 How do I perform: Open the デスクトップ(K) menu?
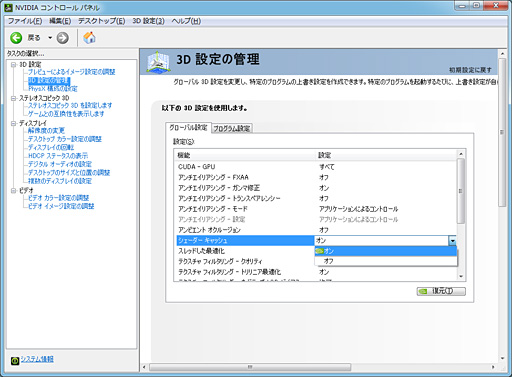tap(101, 21)
